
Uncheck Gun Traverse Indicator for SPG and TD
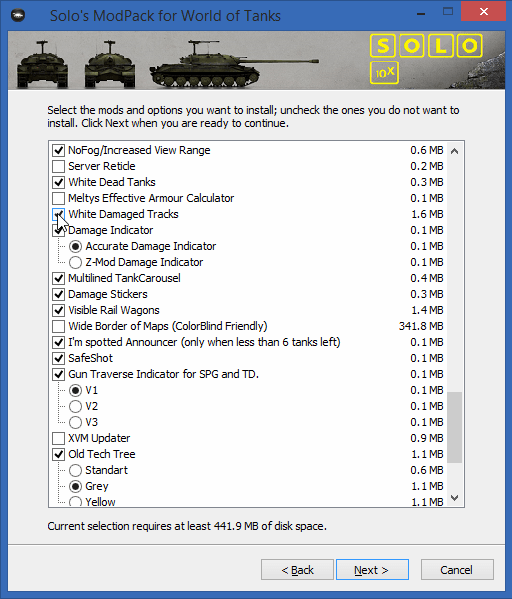click(58, 374)
